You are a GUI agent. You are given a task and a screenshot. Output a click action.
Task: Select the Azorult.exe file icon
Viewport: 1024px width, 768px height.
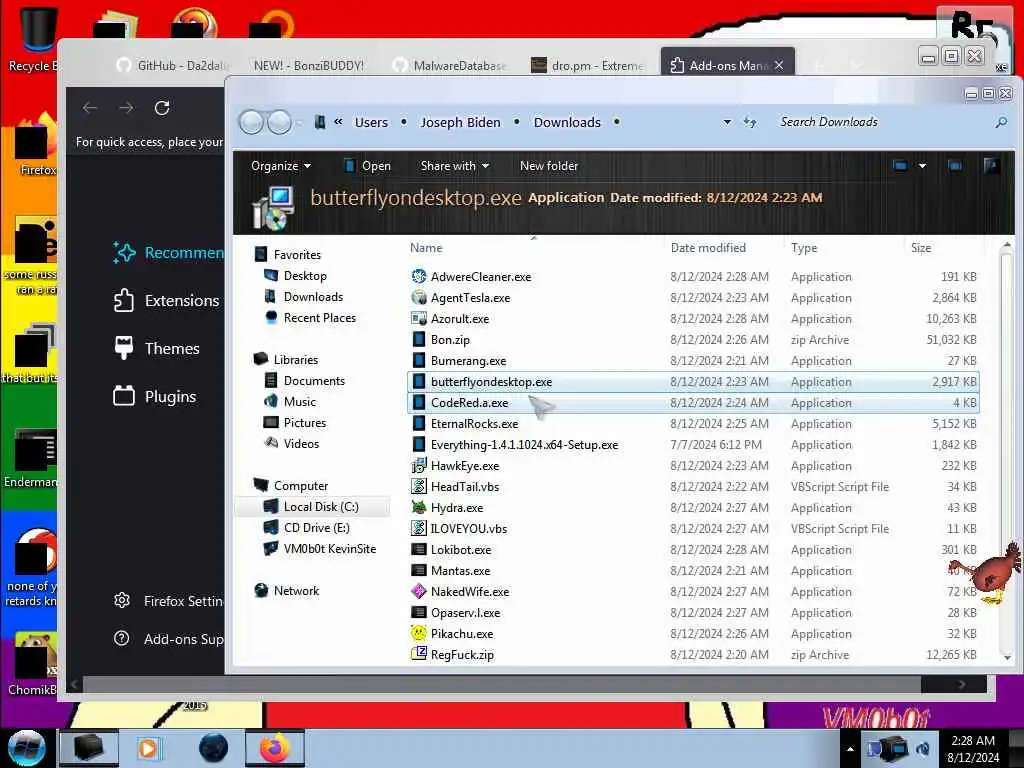pyautogui.click(x=419, y=318)
